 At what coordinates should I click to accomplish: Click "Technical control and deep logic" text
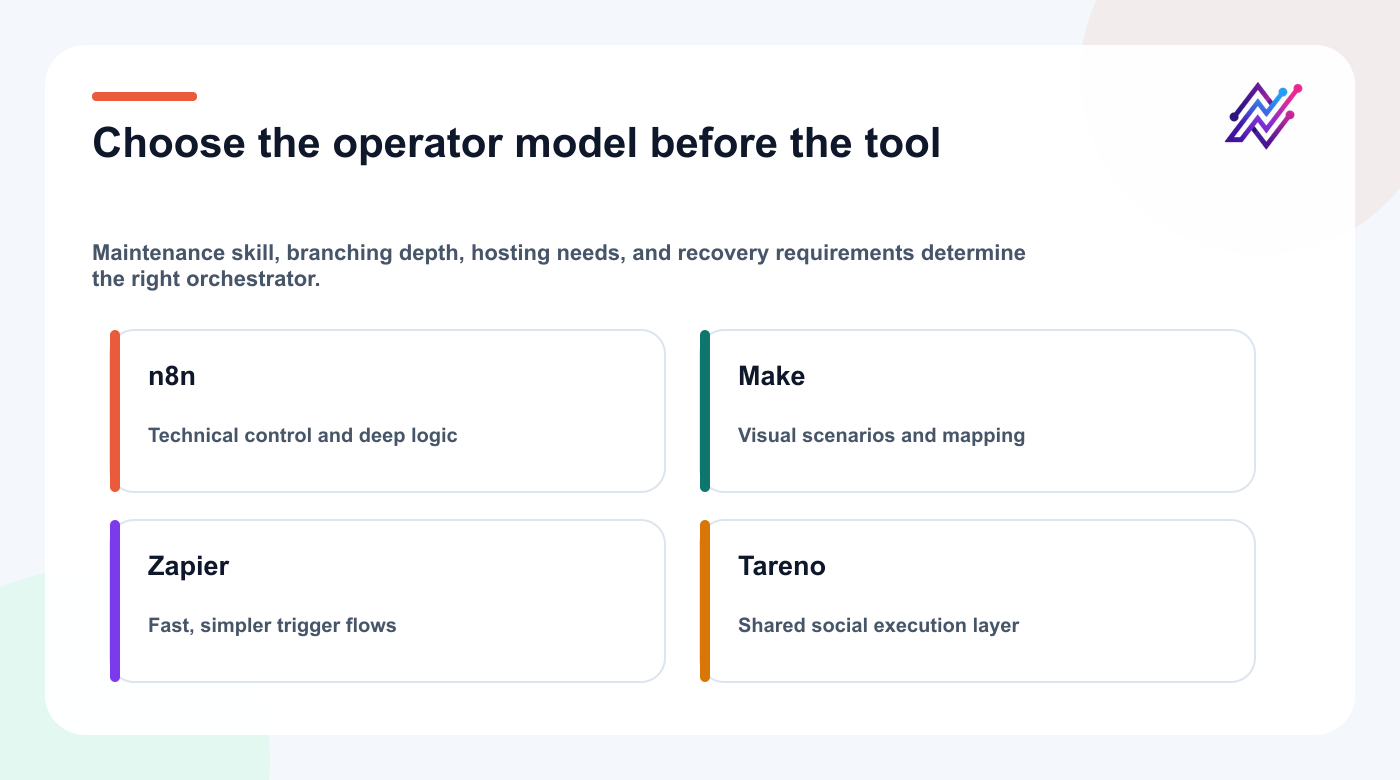click(x=303, y=436)
